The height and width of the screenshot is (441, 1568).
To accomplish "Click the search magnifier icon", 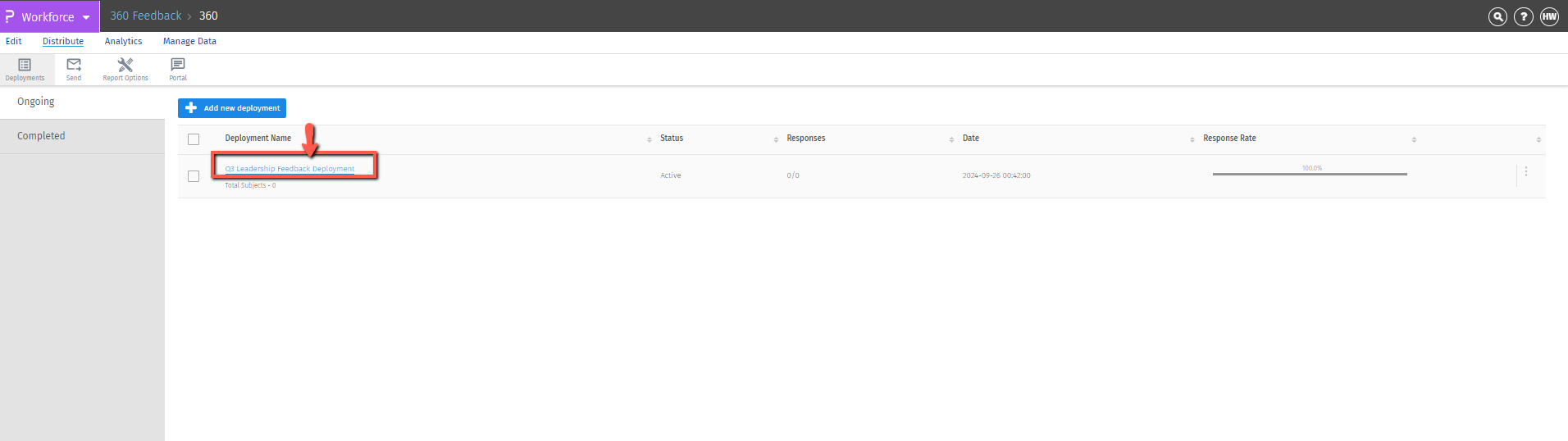I will pos(1497,16).
